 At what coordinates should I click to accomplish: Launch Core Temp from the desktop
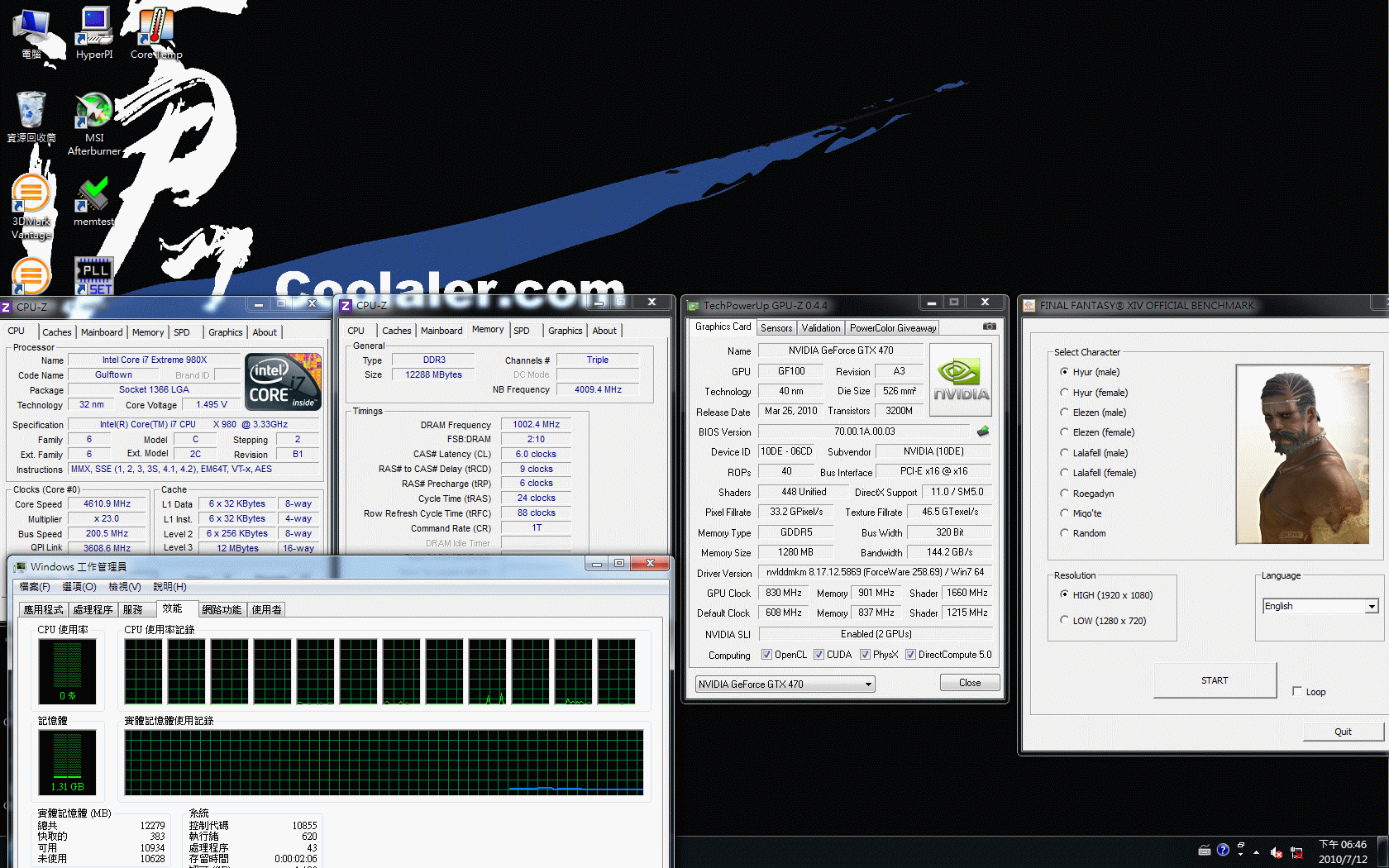(155, 33)
